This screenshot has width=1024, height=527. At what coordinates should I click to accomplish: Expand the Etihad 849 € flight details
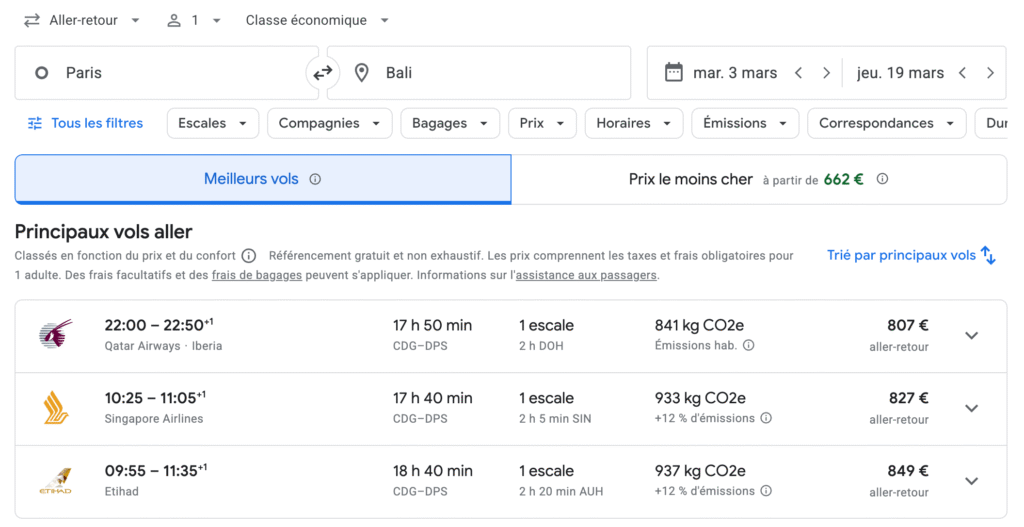point(972,481)
